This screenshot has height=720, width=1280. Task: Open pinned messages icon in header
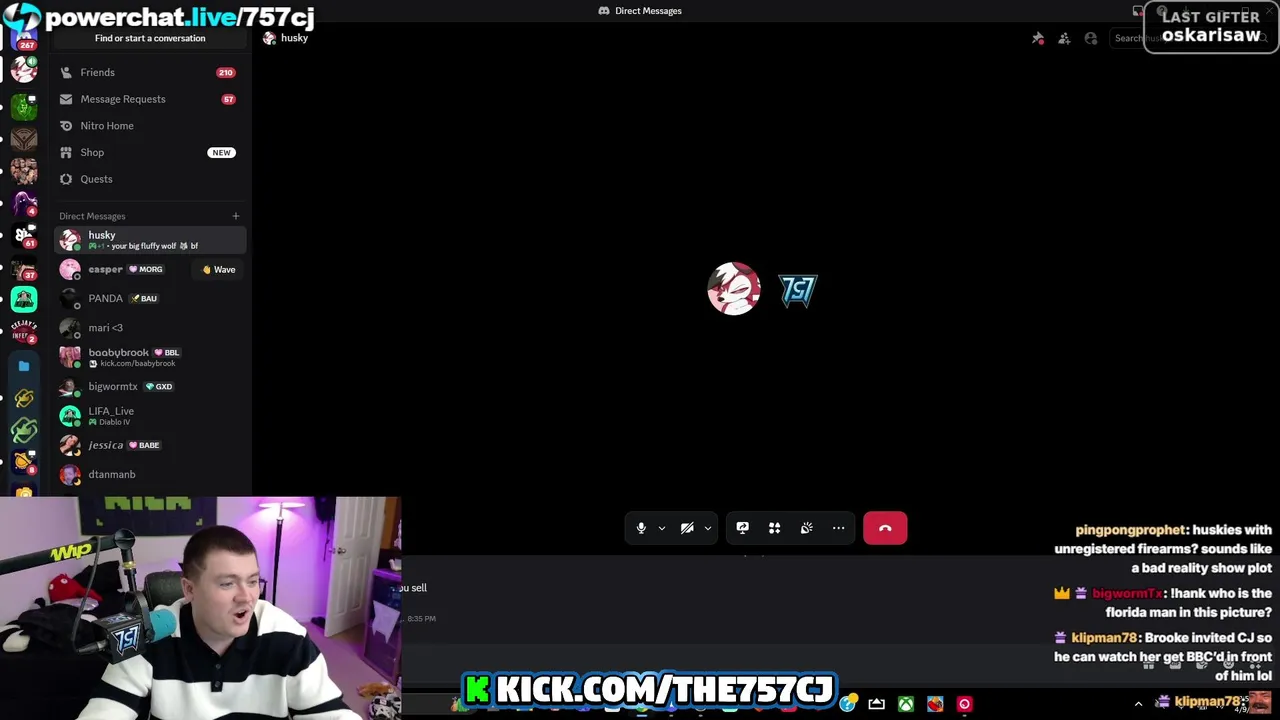pos(1038,38)
